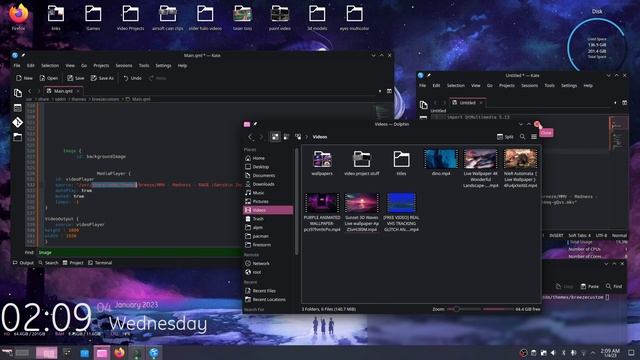Go back with Dolphin's back arrow
Viewport: 640px width, 360px height.
pyautogui.click(x=250, y=137)
